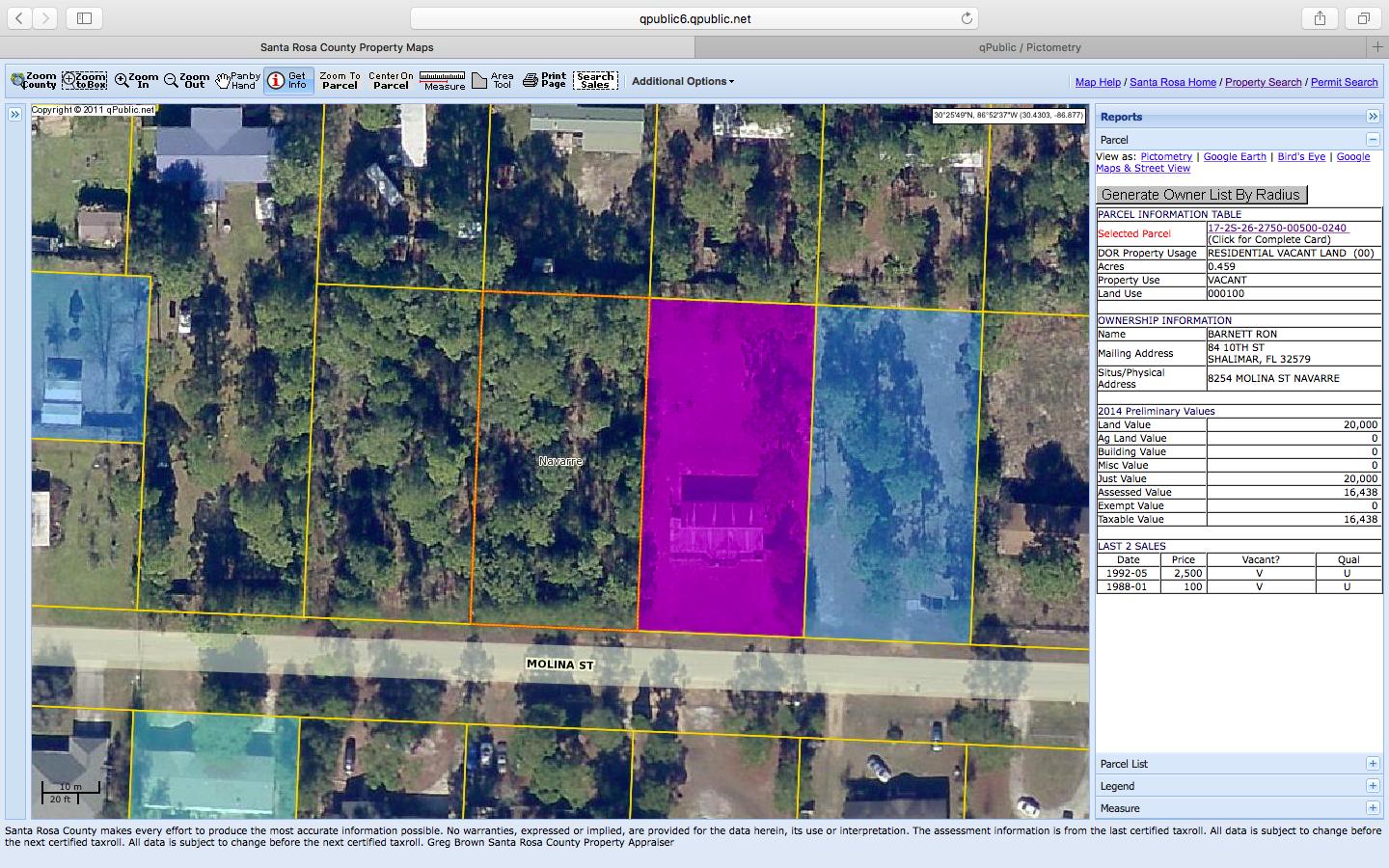Click Generate Owner List By Radius
This screenshot has height=868, width=1389.
coord(1201,195)
